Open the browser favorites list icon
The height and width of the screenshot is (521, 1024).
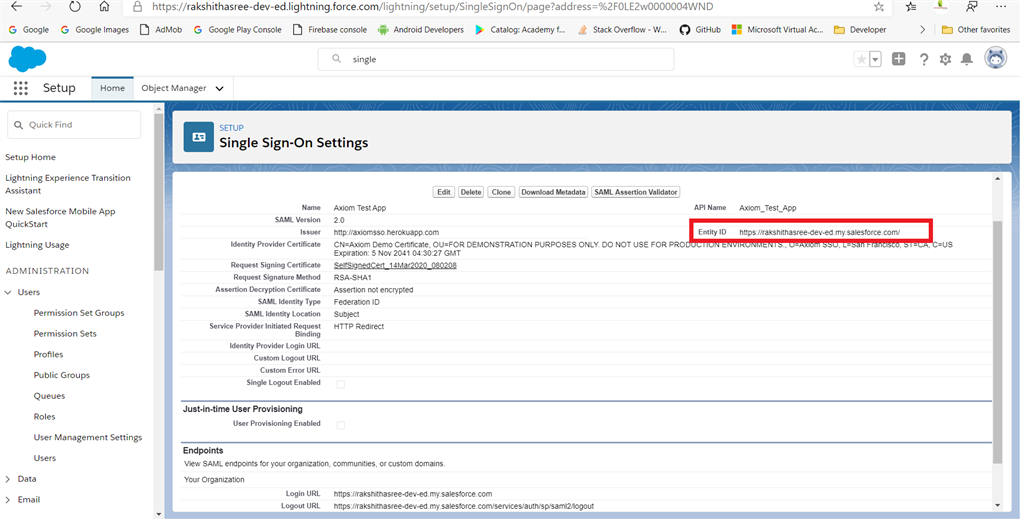pyautogui.click(x=912, y=7)
